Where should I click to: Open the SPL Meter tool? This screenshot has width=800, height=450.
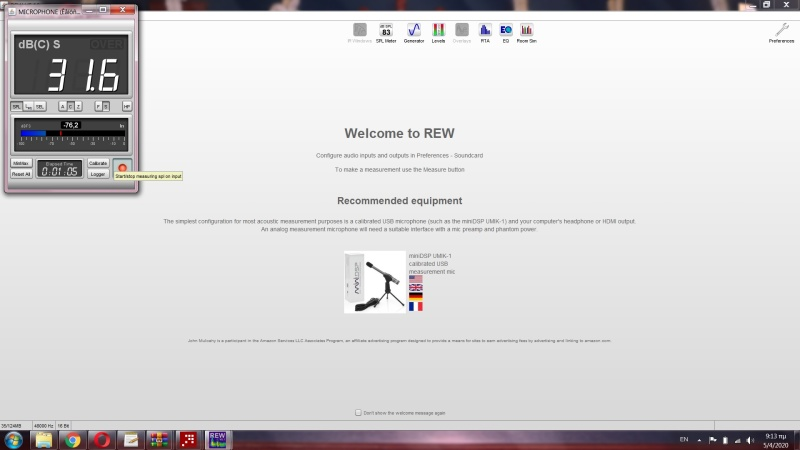point(386,32)
